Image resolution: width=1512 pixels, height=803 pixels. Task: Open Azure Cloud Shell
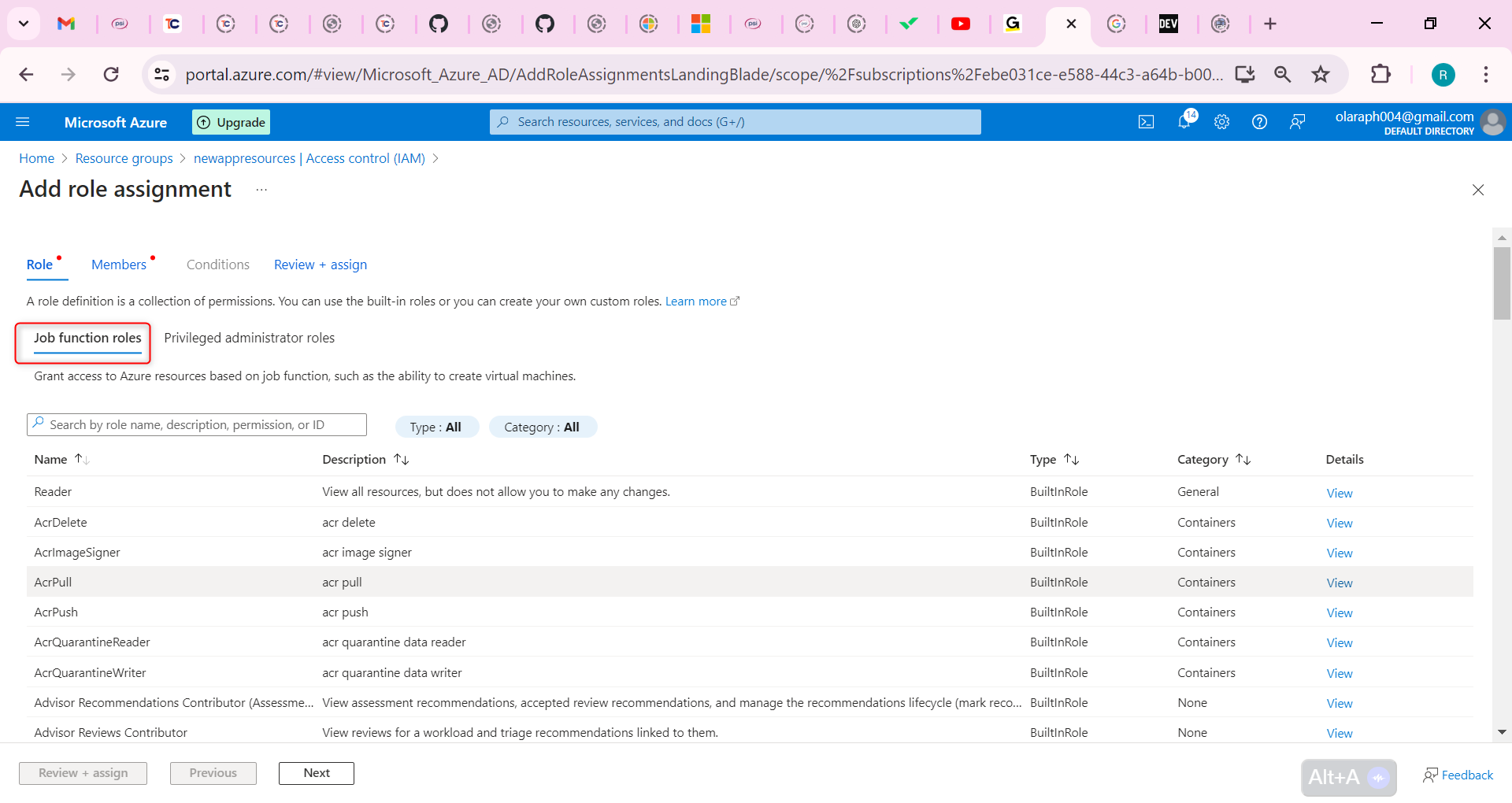[x=1146, y=121]
